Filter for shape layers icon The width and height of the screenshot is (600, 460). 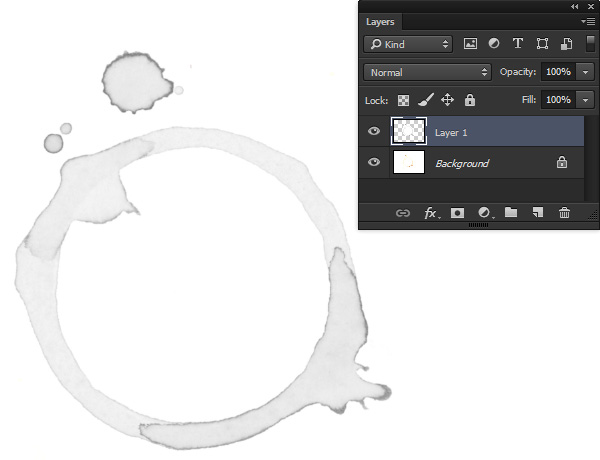tap(542, 44)
